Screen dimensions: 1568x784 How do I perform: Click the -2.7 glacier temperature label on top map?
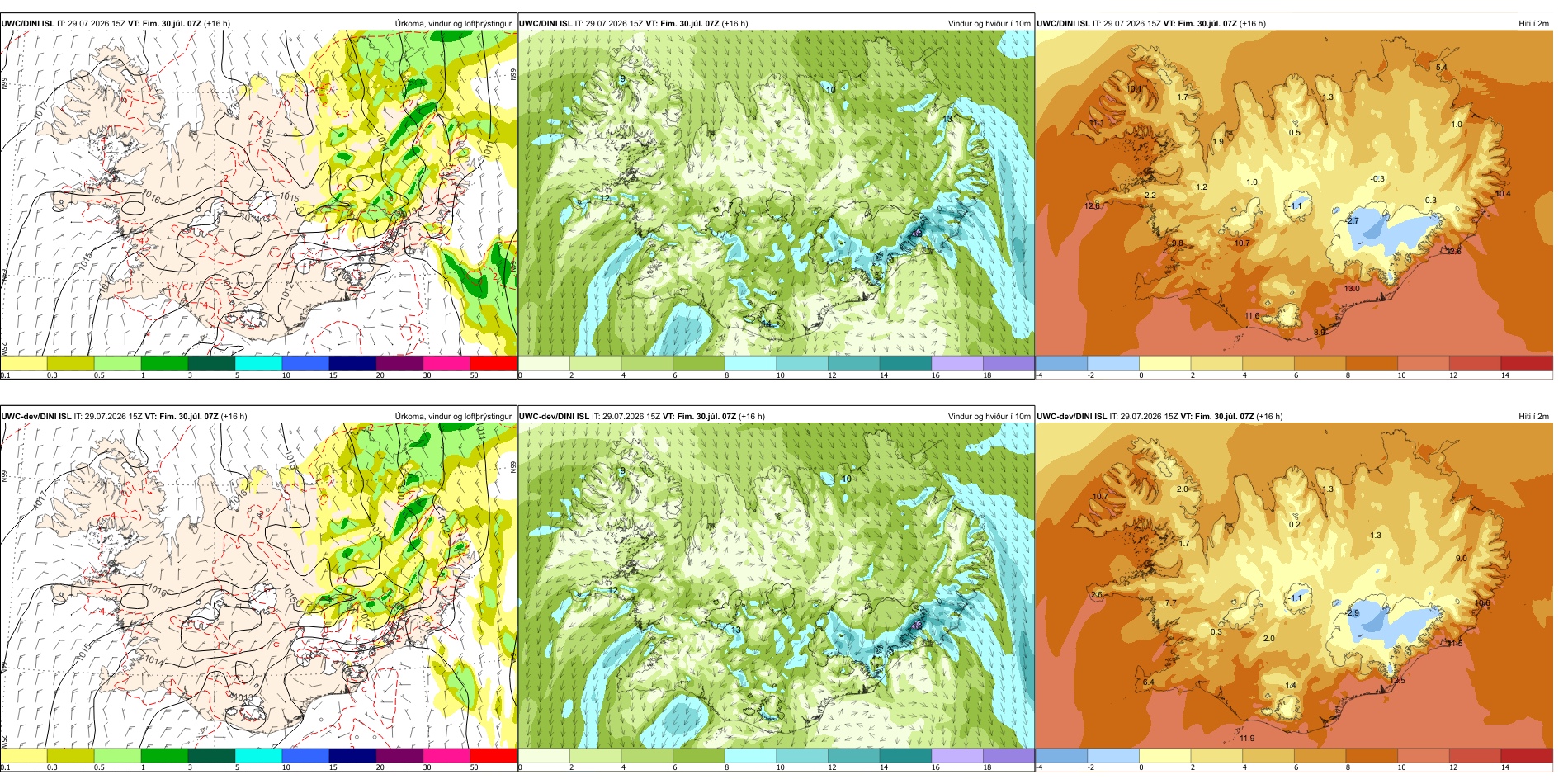click(x=1351, y=221)
